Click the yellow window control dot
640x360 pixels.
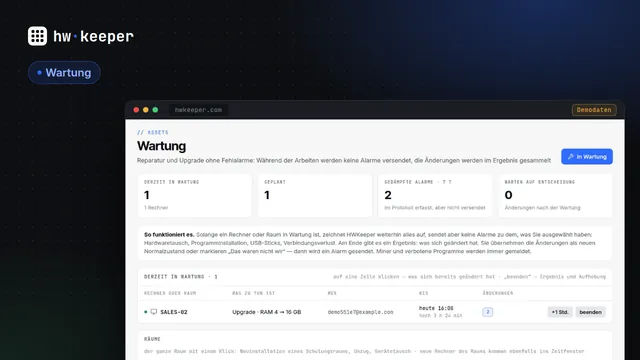[x=146, y=110]
